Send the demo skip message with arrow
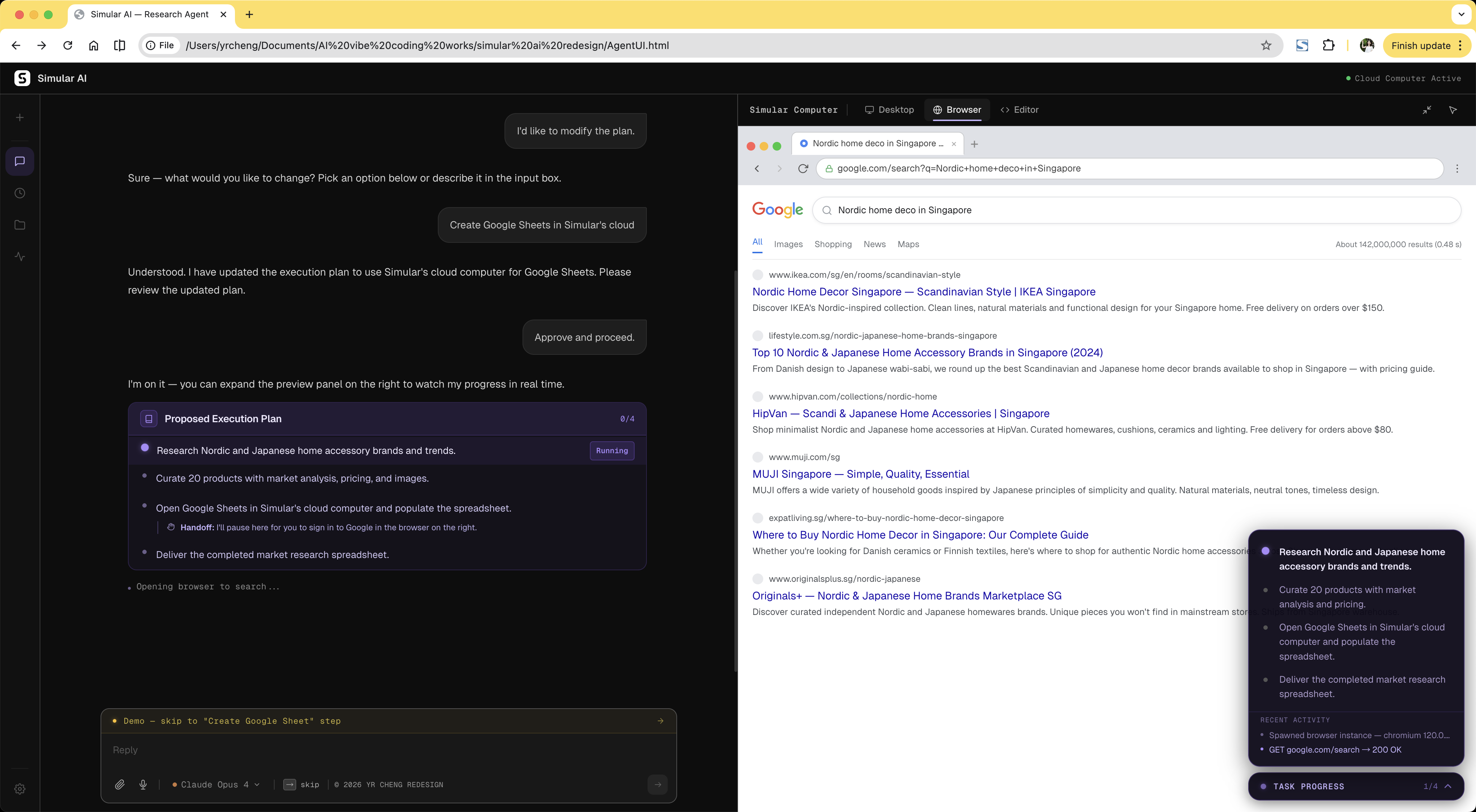 point(660,721)
